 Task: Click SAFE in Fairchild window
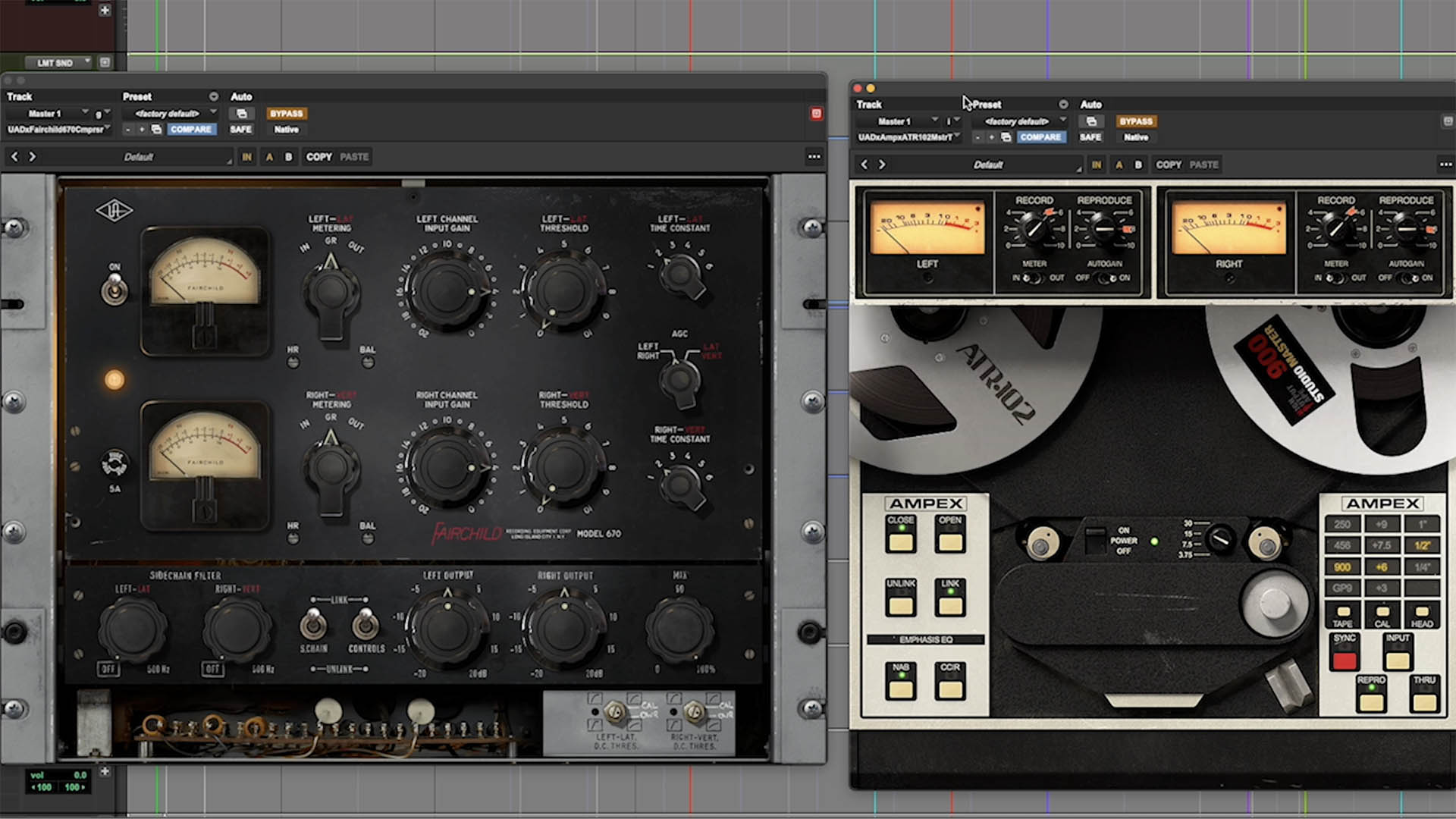pyautogui.click(x=241, y=130)
